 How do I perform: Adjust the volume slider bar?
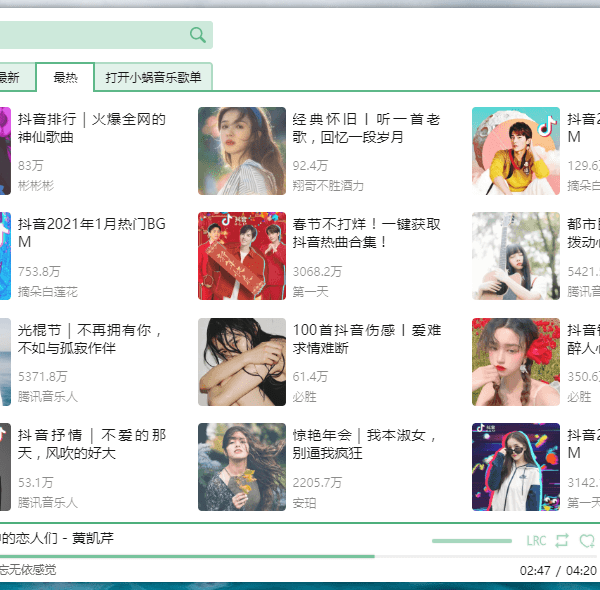471,540
